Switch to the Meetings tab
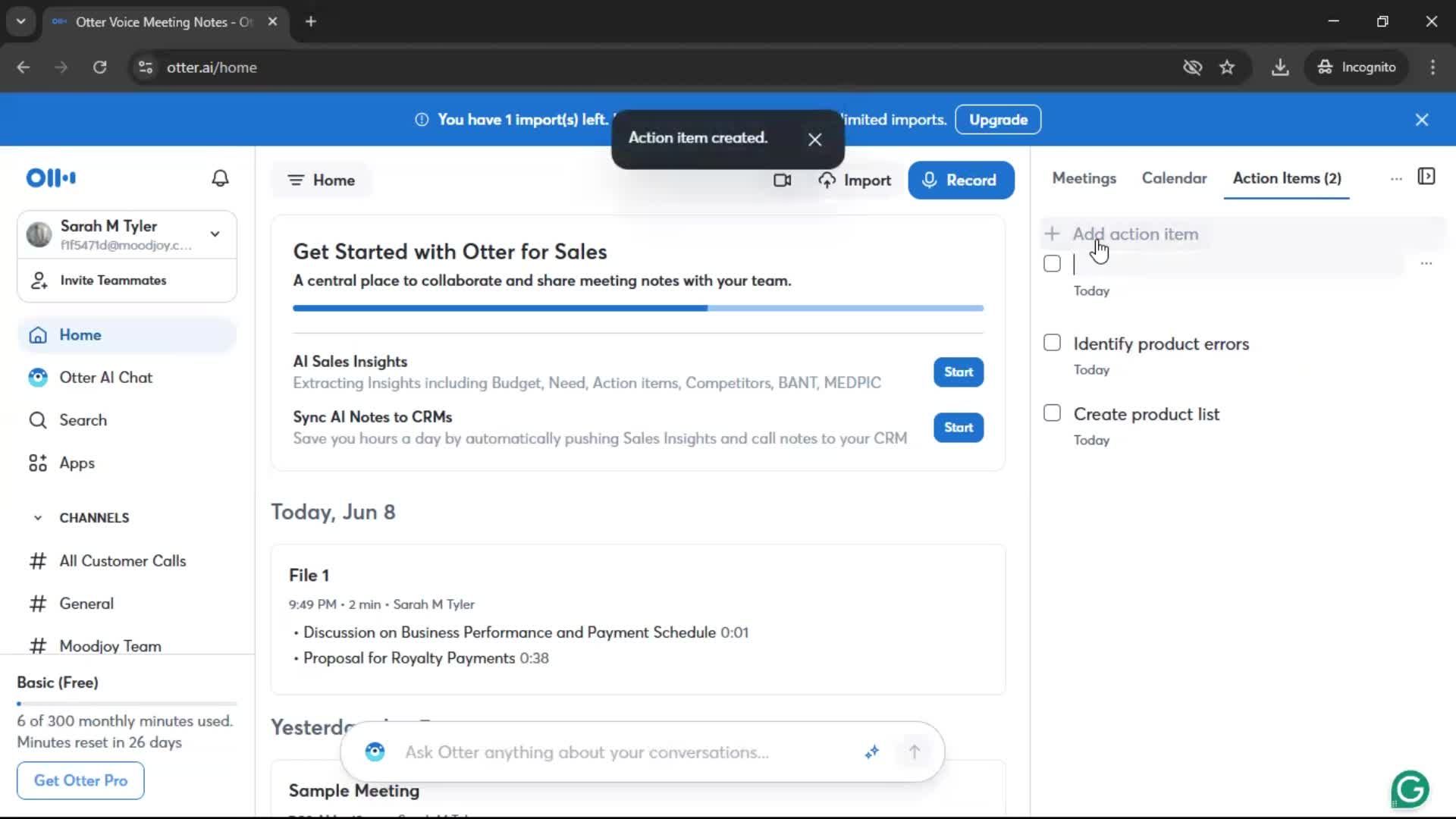Screen dimensions: 1456x819 point(1084,178)
